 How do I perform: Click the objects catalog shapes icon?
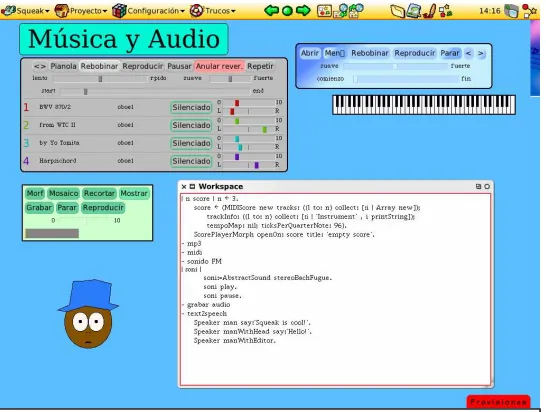pos(445,11)
